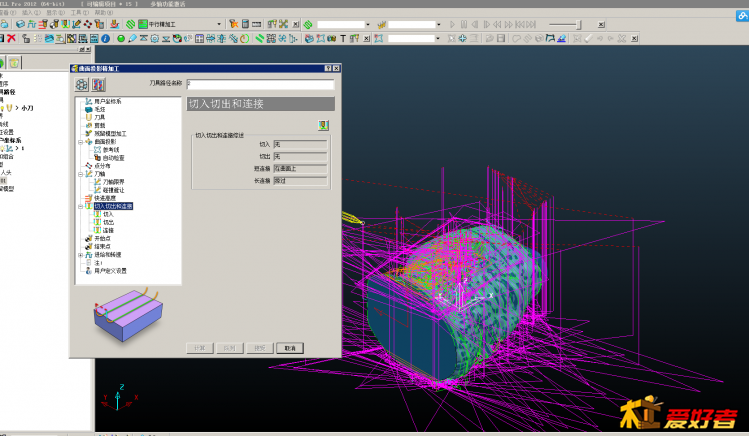Click the green circular arrow icon
749x436 pixels.
(x=245, y=38)
